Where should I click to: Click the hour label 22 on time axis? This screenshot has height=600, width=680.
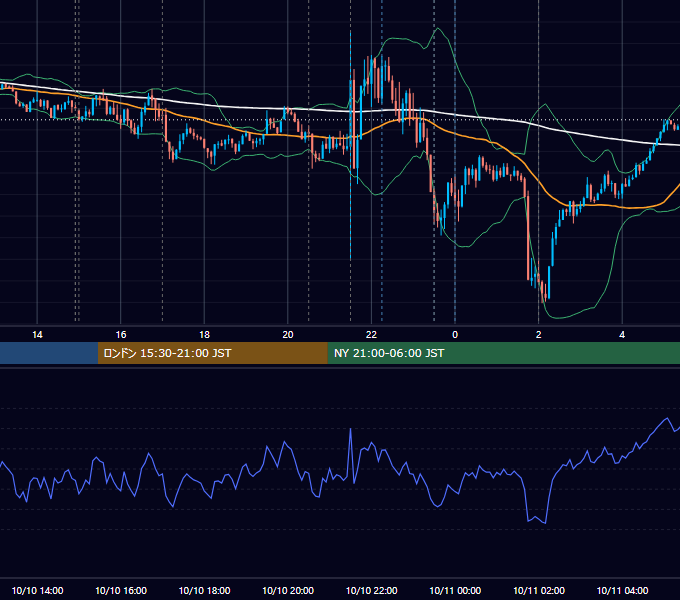pos(371,335)
